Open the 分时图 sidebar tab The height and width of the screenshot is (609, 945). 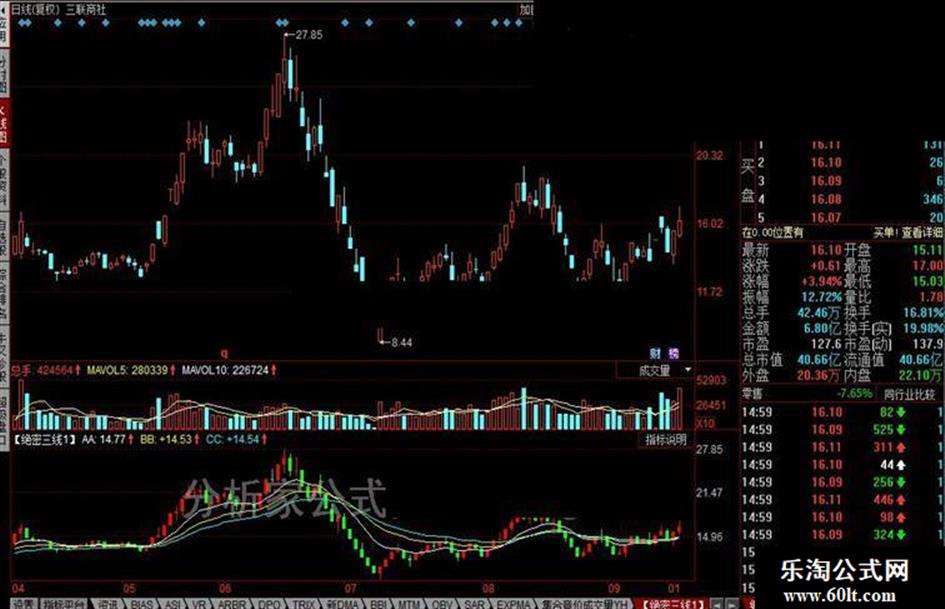click(4, 74)
